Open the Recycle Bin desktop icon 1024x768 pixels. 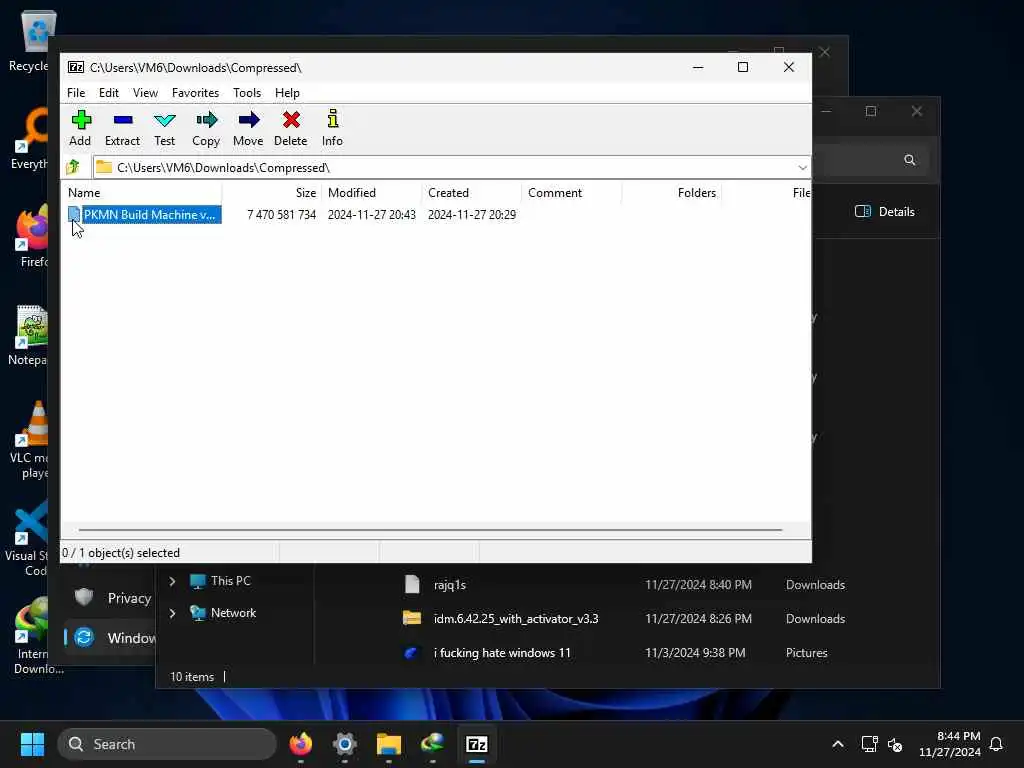[x=31, y=40]
